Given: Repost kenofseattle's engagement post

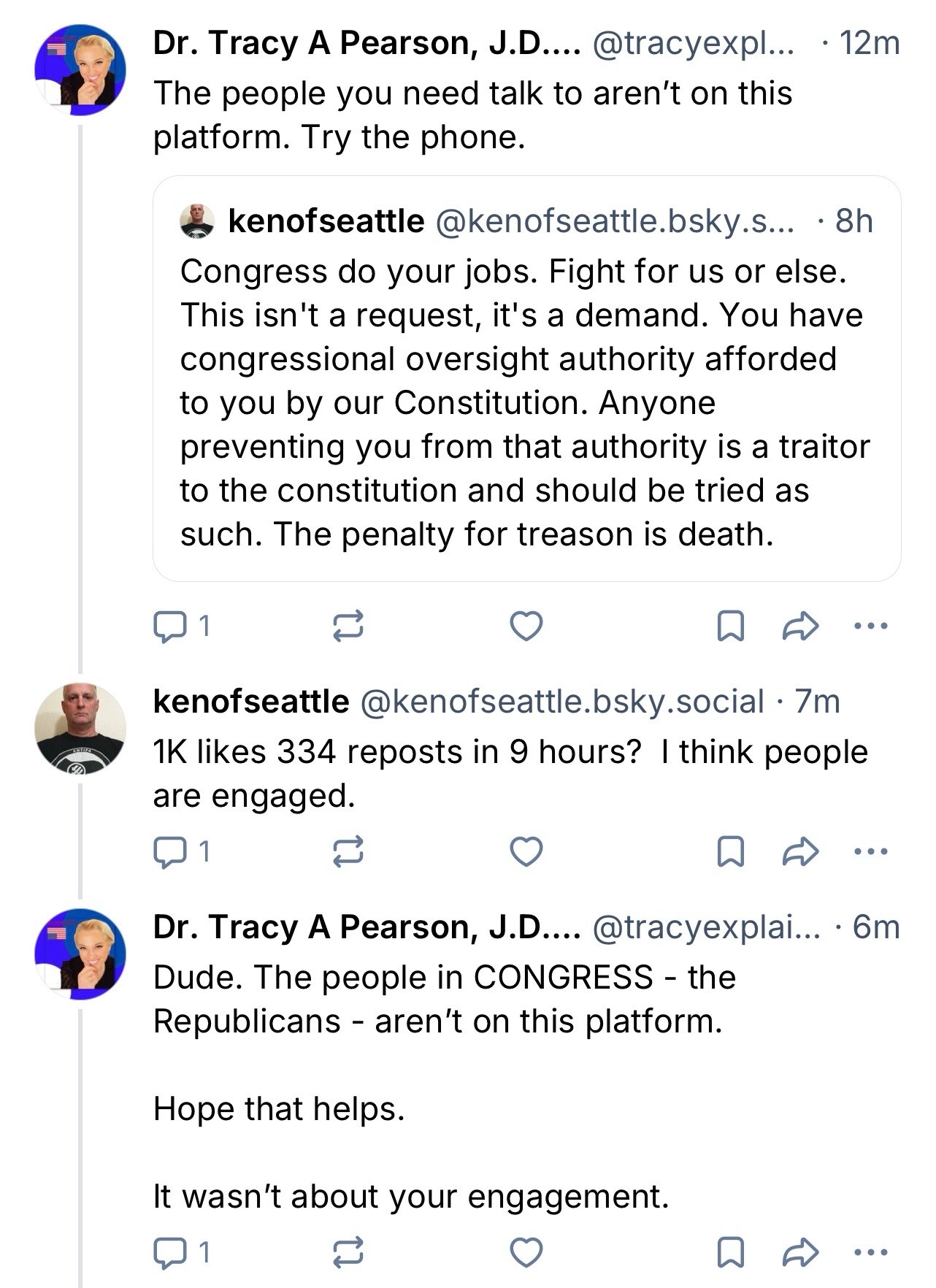Looking at the screenshot, I should pos(348,852).
